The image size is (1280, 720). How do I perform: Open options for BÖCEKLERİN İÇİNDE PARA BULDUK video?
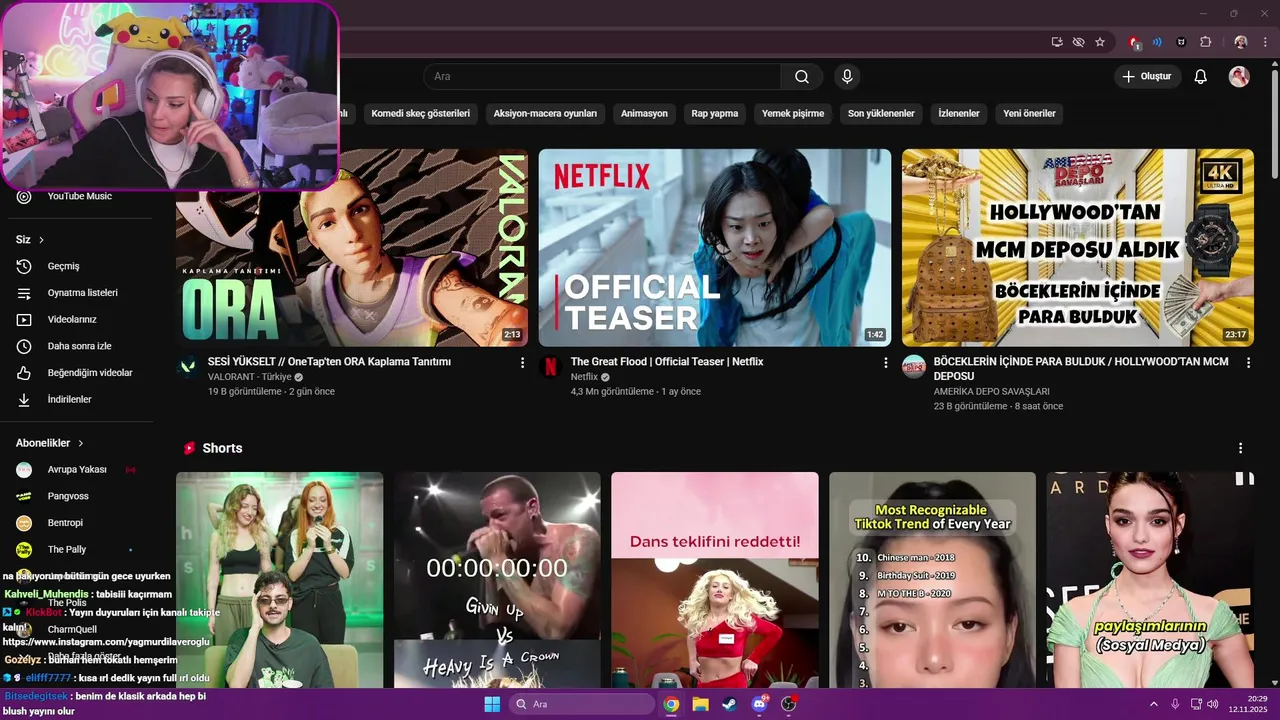point(1248,363)
